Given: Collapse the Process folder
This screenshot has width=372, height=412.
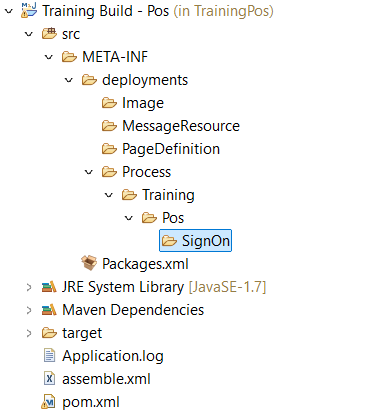Looking at the screenshot, I should [89, 172].
